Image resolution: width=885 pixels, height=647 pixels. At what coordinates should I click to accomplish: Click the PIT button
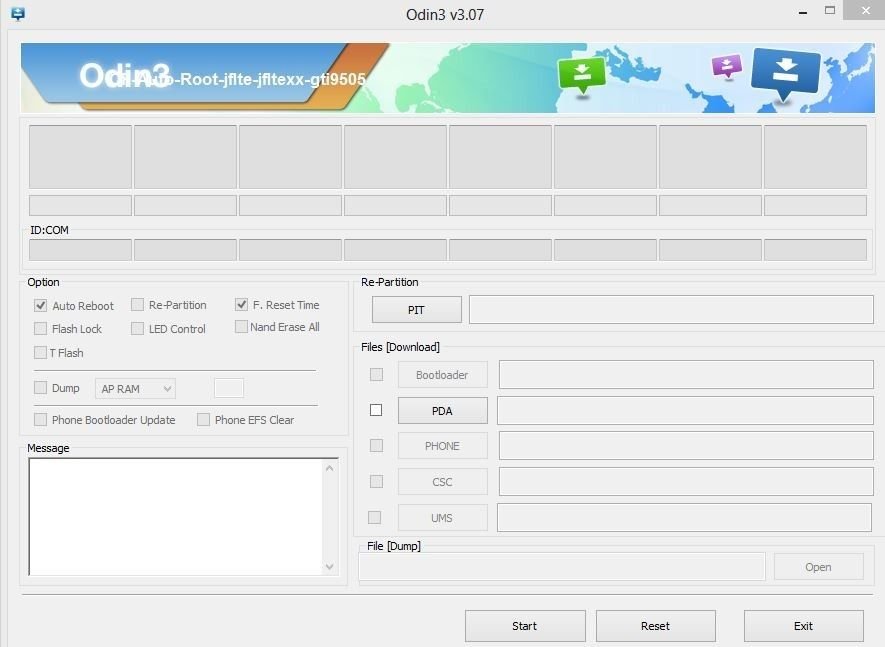point(417,310)
